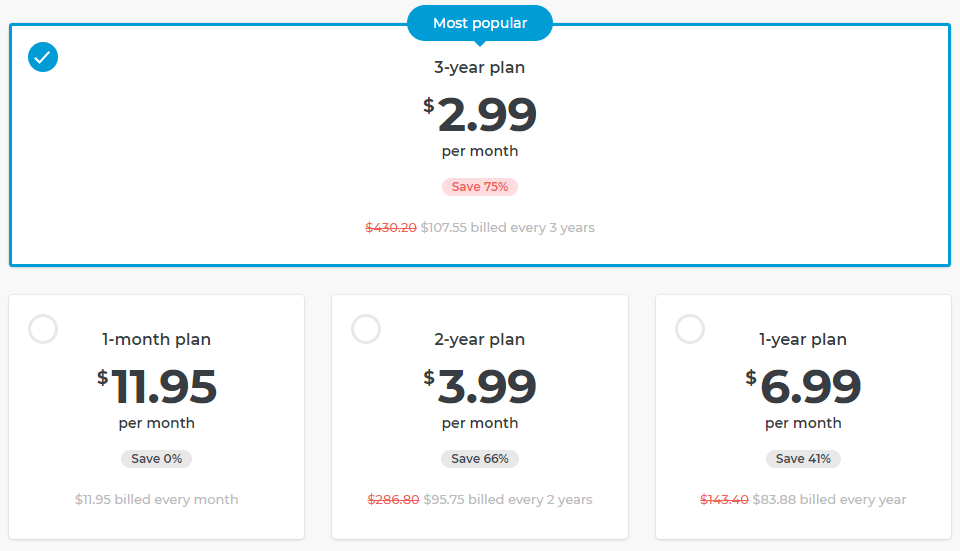
Task: Click the 1-month plan title
Action: (156, 339)
